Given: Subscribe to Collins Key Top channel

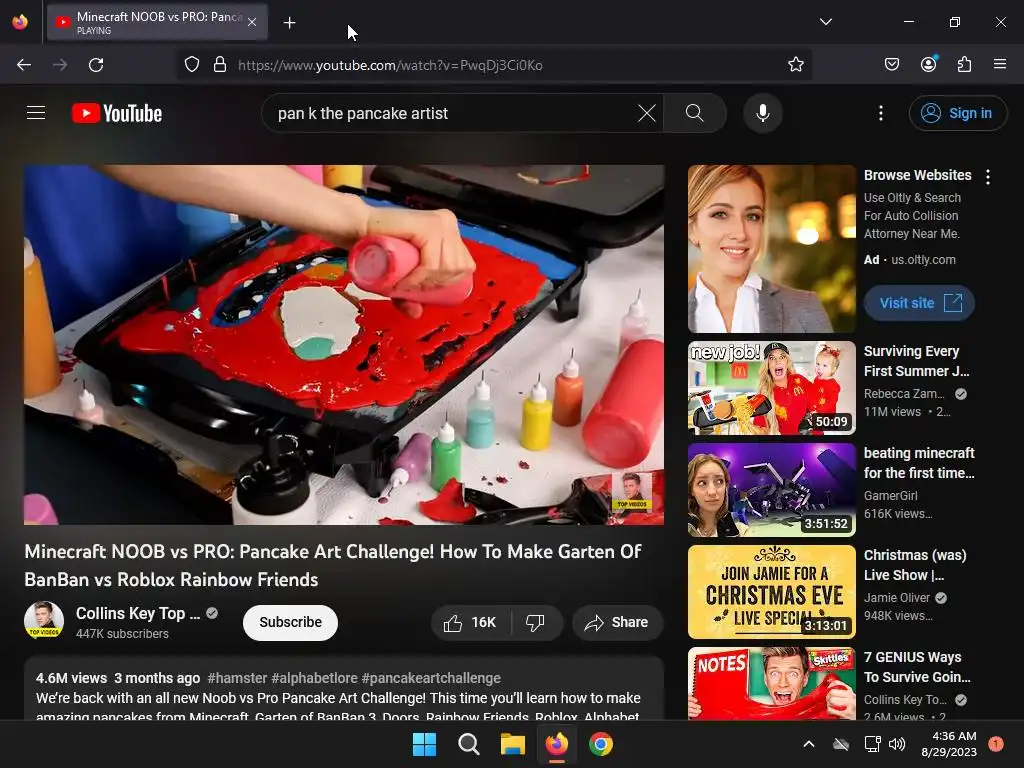Looking at the screenshot, I should [x=290, y=622].
